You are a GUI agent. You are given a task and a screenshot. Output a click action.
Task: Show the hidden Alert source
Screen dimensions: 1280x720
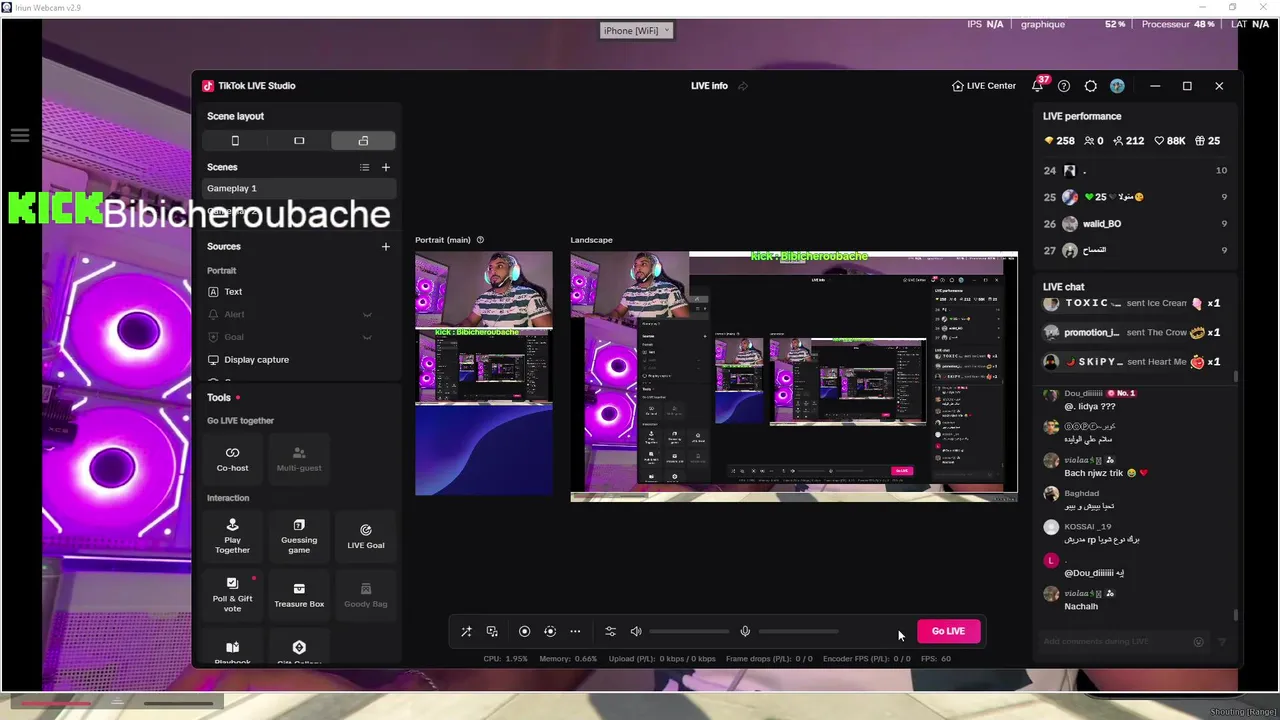pyautogui.click(x=367, y=314)
